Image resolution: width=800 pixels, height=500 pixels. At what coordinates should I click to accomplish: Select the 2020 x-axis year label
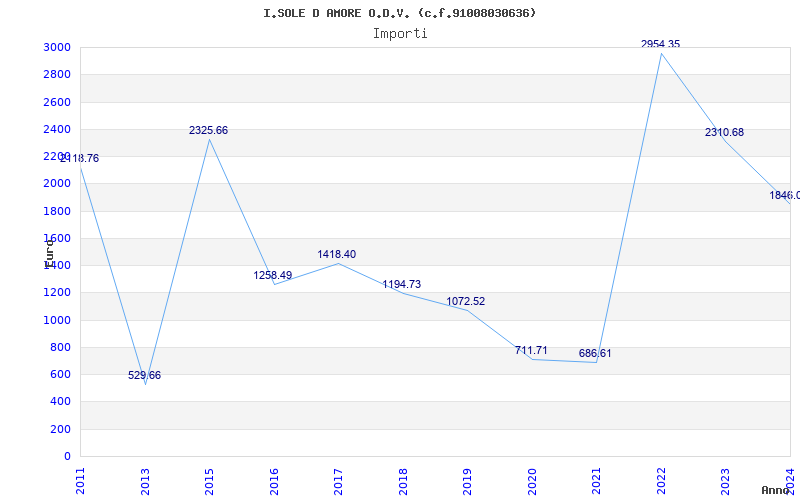tap(532, 481)
